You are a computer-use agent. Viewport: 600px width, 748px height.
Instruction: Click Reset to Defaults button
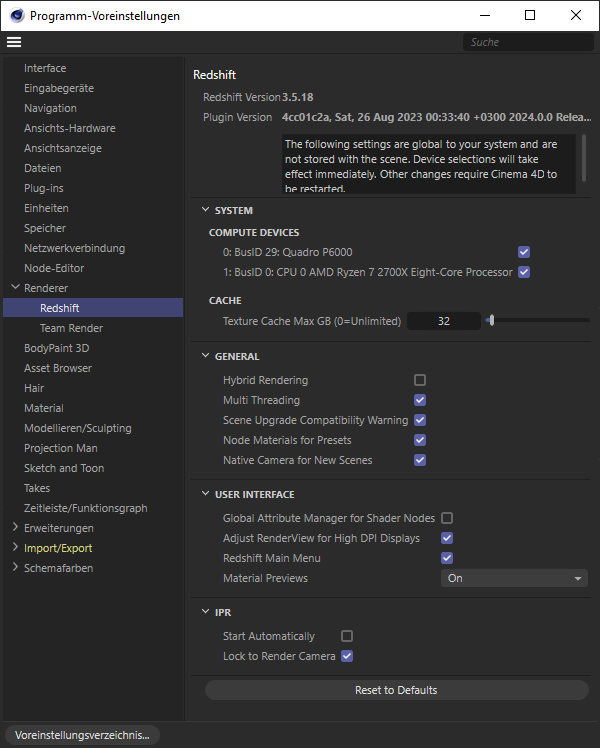click(x=396, y=690)
